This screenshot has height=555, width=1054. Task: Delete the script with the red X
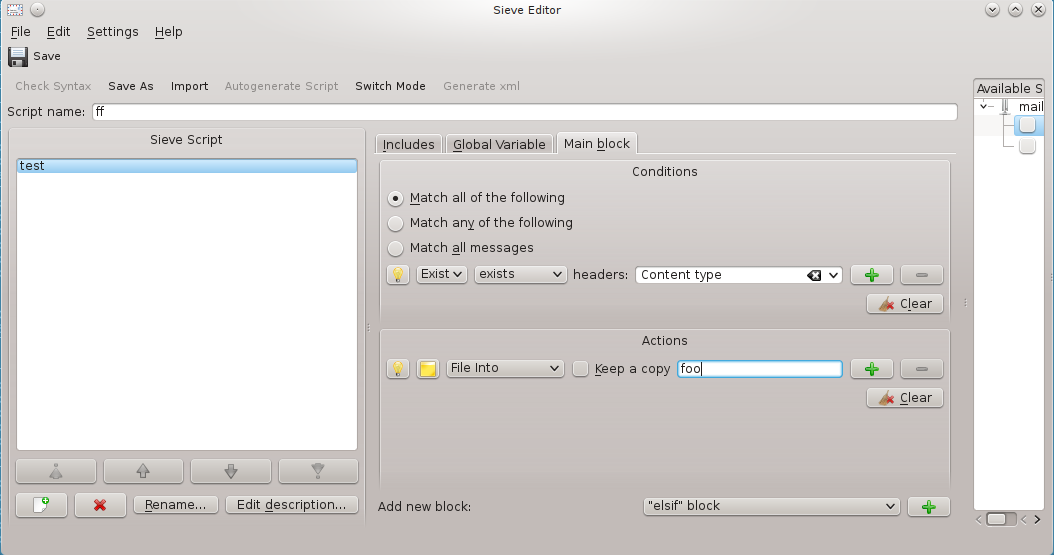point(99,505)
